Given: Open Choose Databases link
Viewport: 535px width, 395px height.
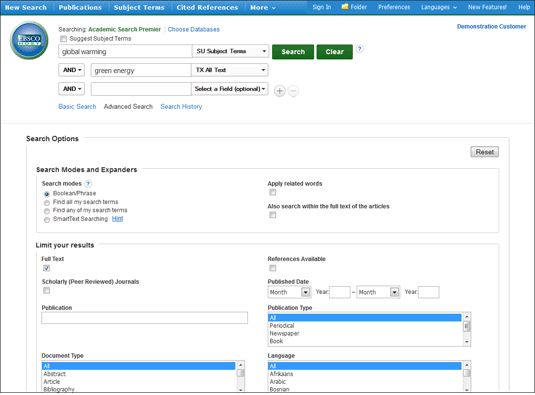Looking at the screenshot, I should tap(193, 29).
